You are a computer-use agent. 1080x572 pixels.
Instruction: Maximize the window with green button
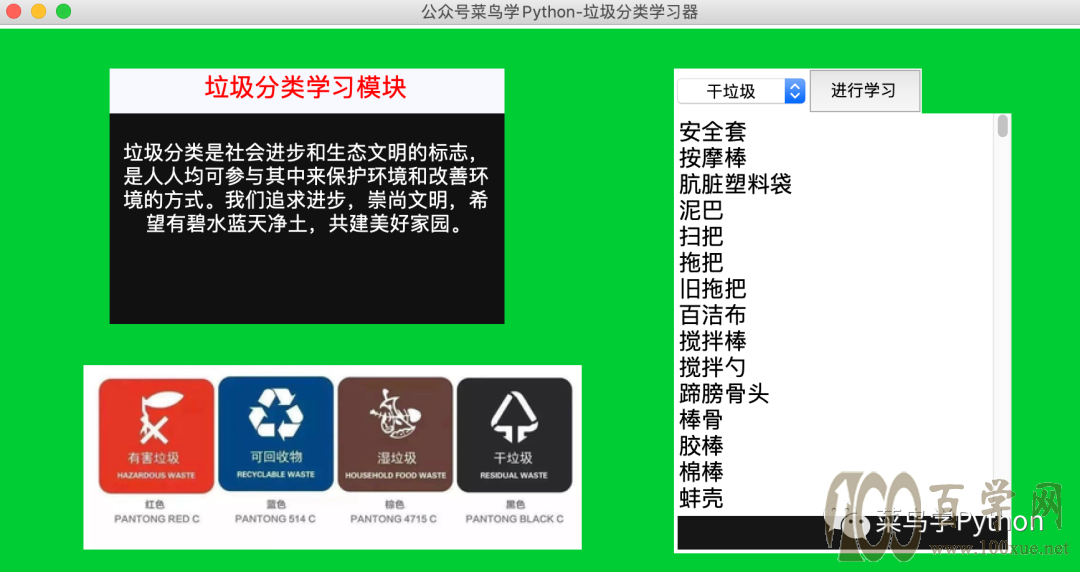(x=63, y=11)
